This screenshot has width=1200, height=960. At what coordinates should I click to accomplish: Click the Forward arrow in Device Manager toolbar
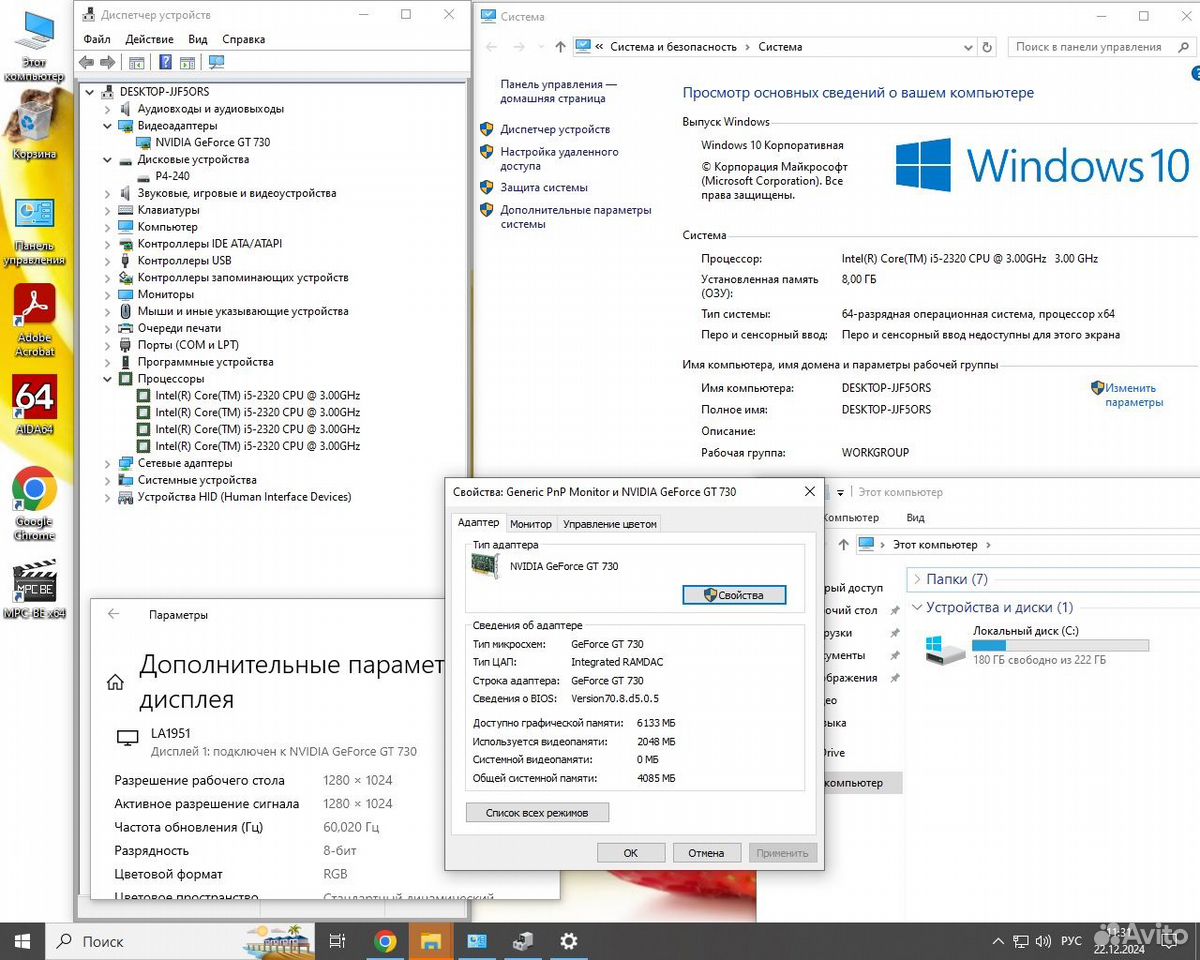(108, 62)
